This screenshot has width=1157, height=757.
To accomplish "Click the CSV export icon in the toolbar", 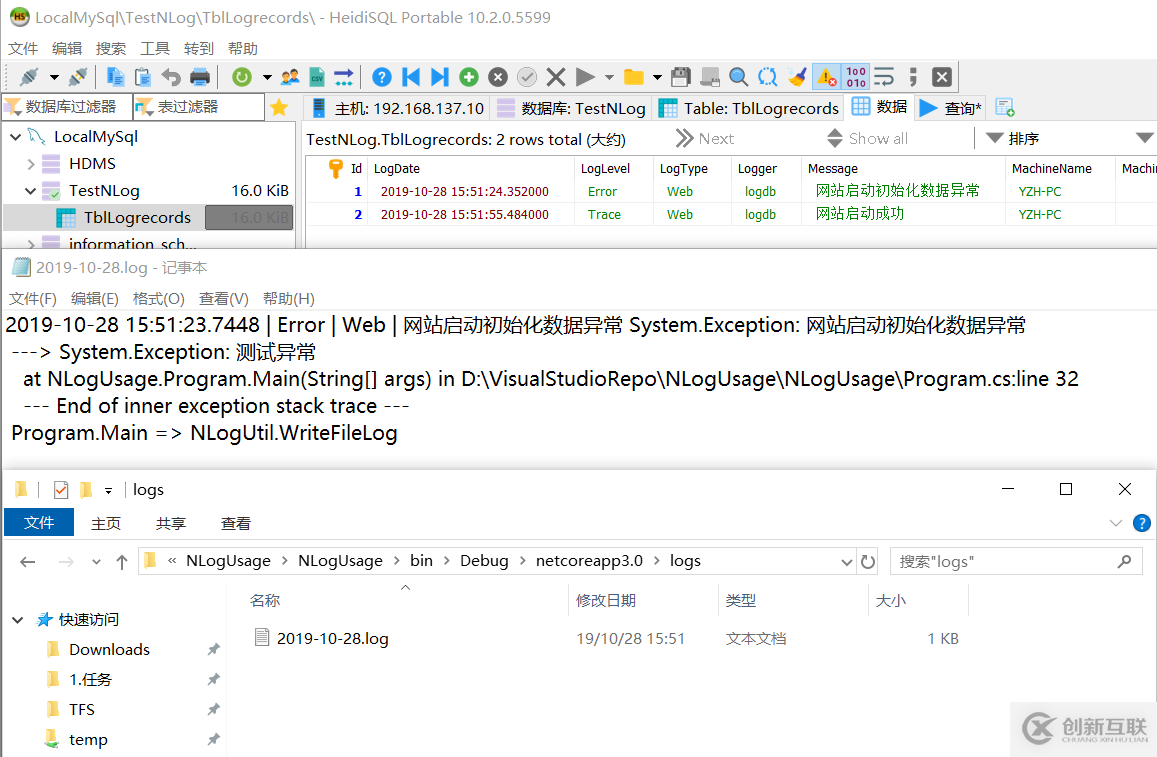I will coord(316,77).
